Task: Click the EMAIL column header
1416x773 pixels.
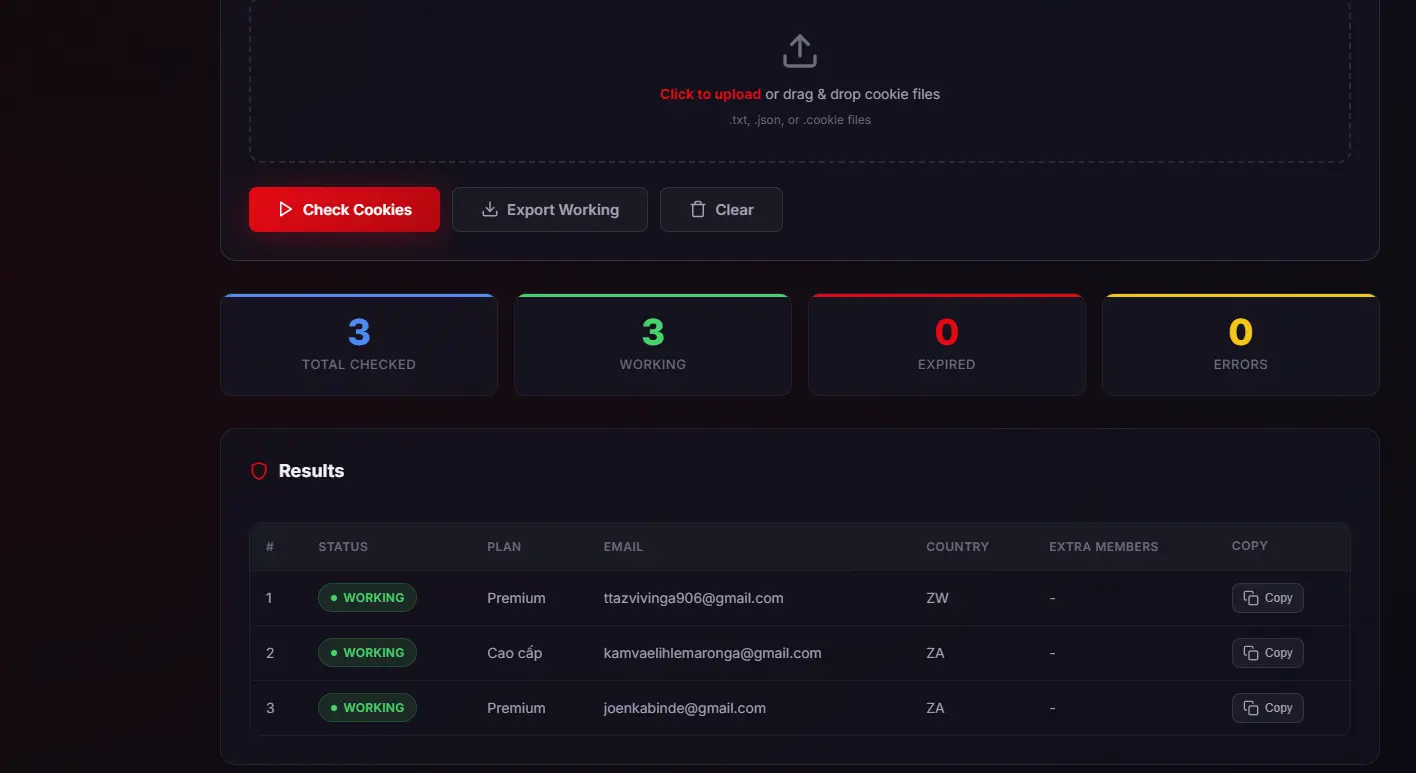Action: tap(623, 547)
